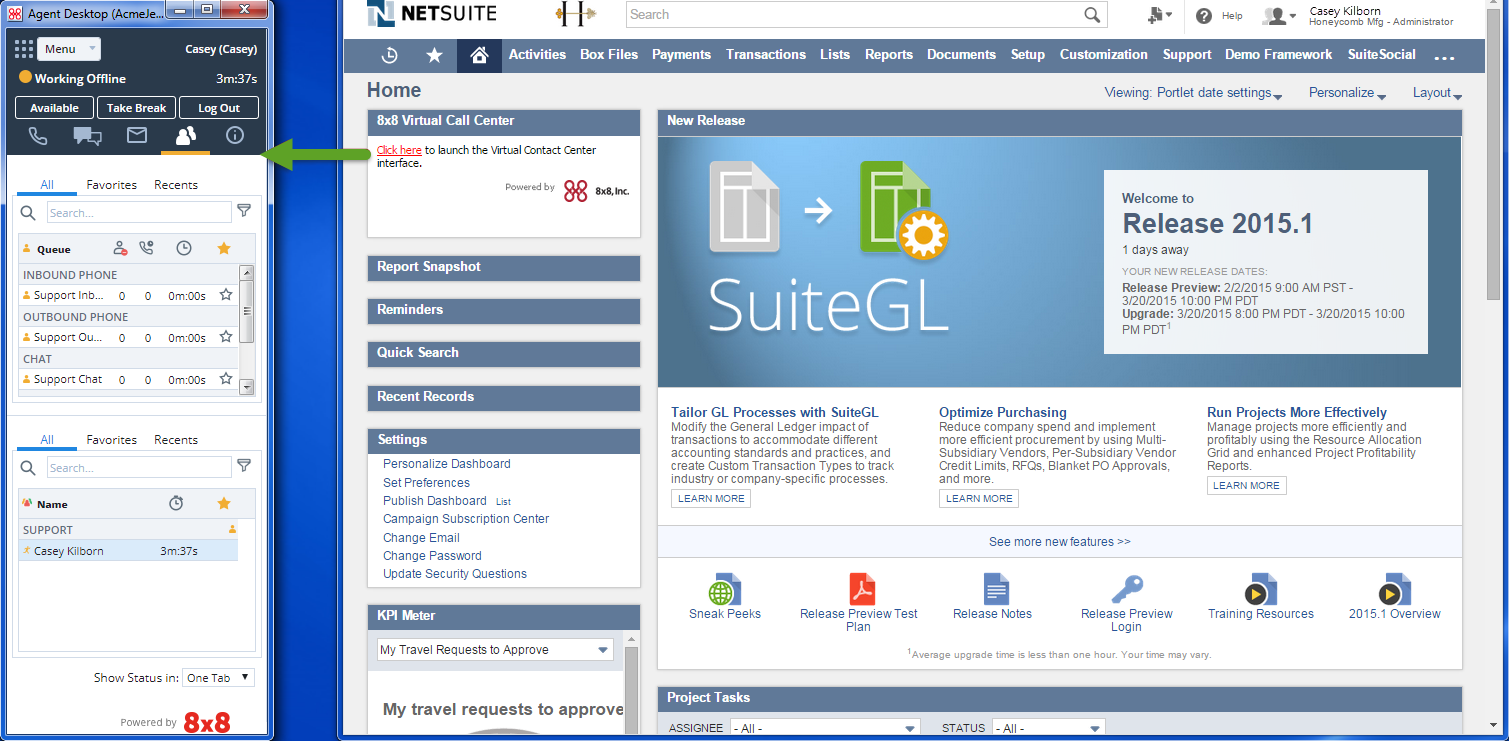Select the agents status people icon tab

[186, 136]
